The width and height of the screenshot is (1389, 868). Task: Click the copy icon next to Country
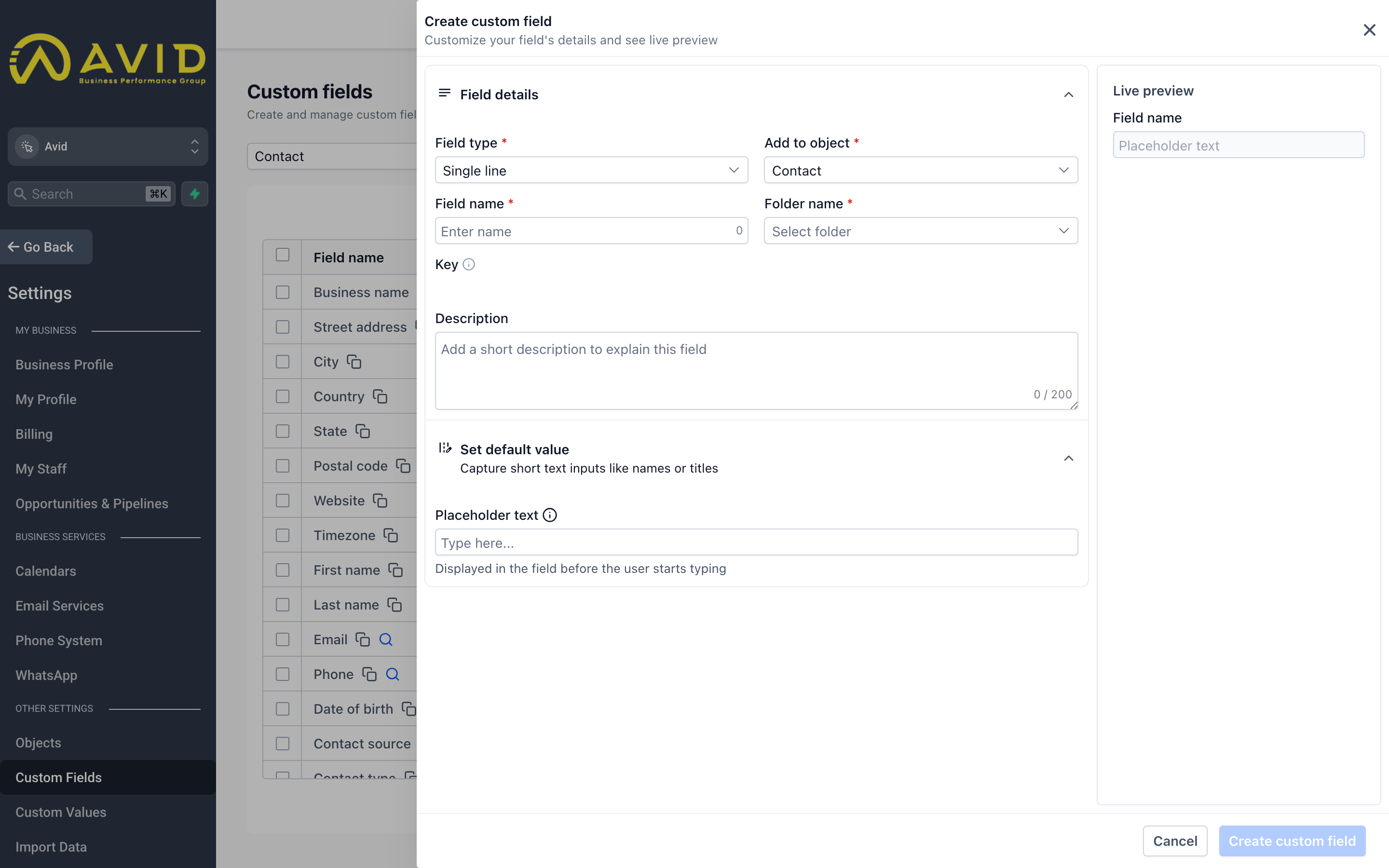pyautogui.click(x=380, y=396)
